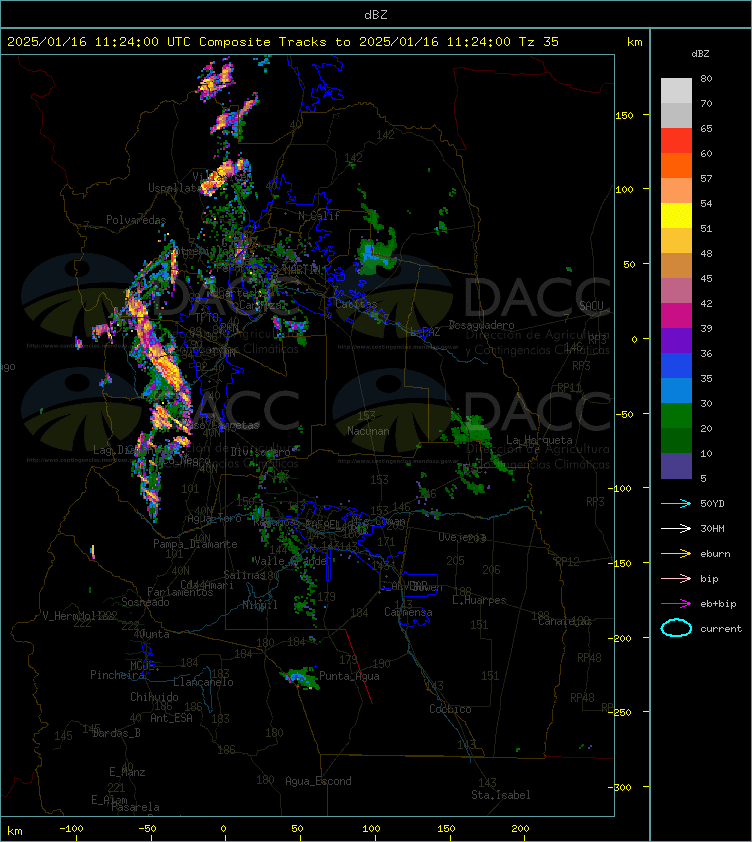752x842 pixels.
Task: Click the 'Tz 35' value in the header
Action: [539, 42]
